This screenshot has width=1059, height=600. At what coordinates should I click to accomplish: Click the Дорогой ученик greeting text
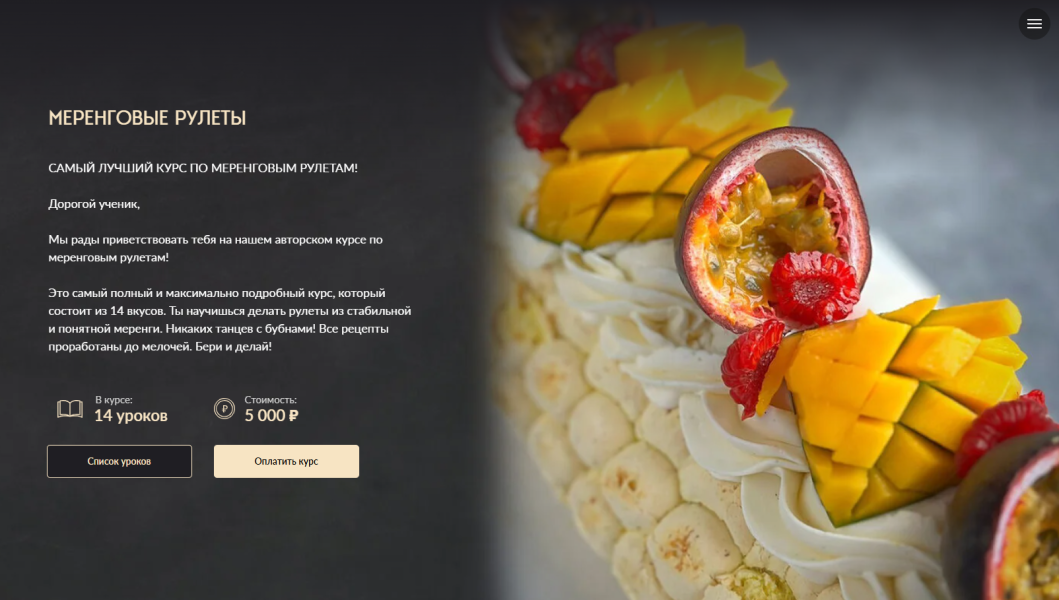point(94,203)
